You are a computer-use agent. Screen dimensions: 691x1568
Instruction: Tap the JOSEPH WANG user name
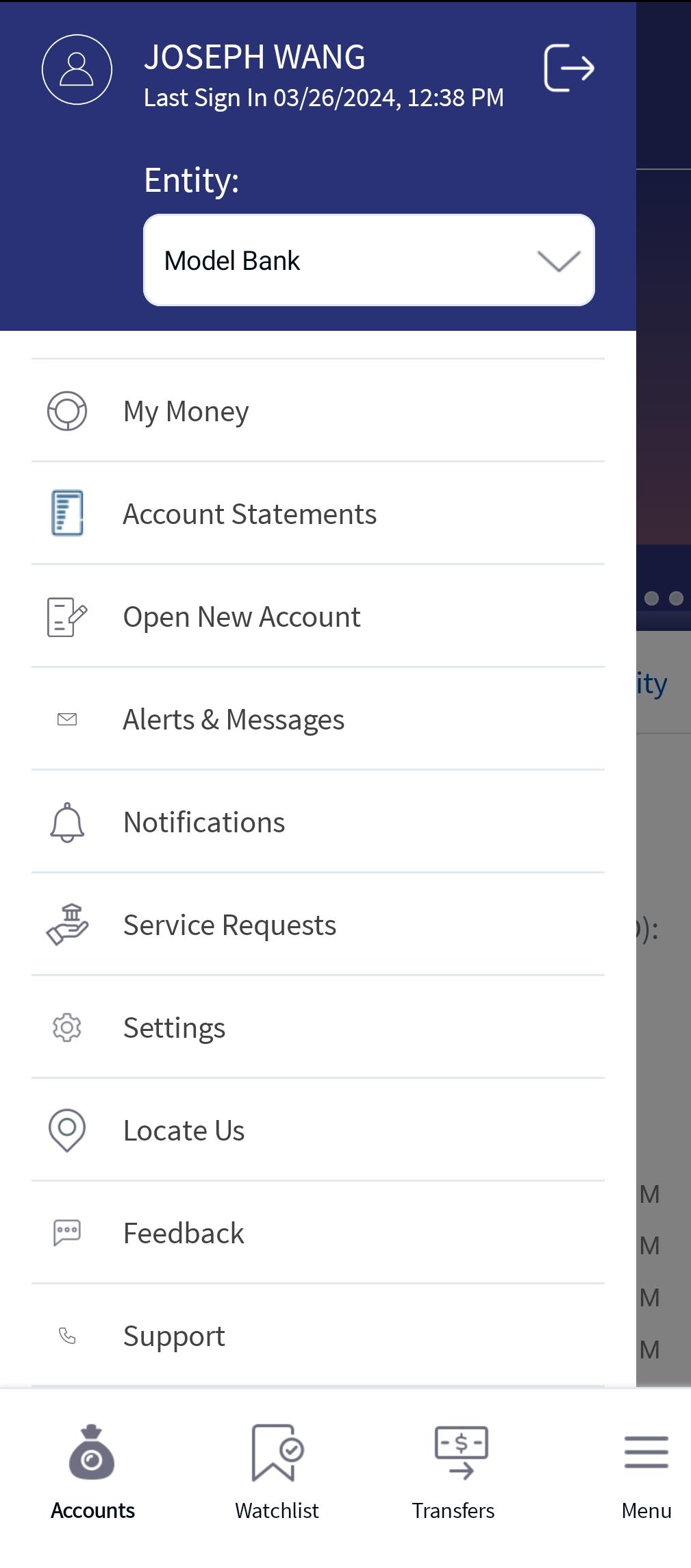[x=254, y=58]
